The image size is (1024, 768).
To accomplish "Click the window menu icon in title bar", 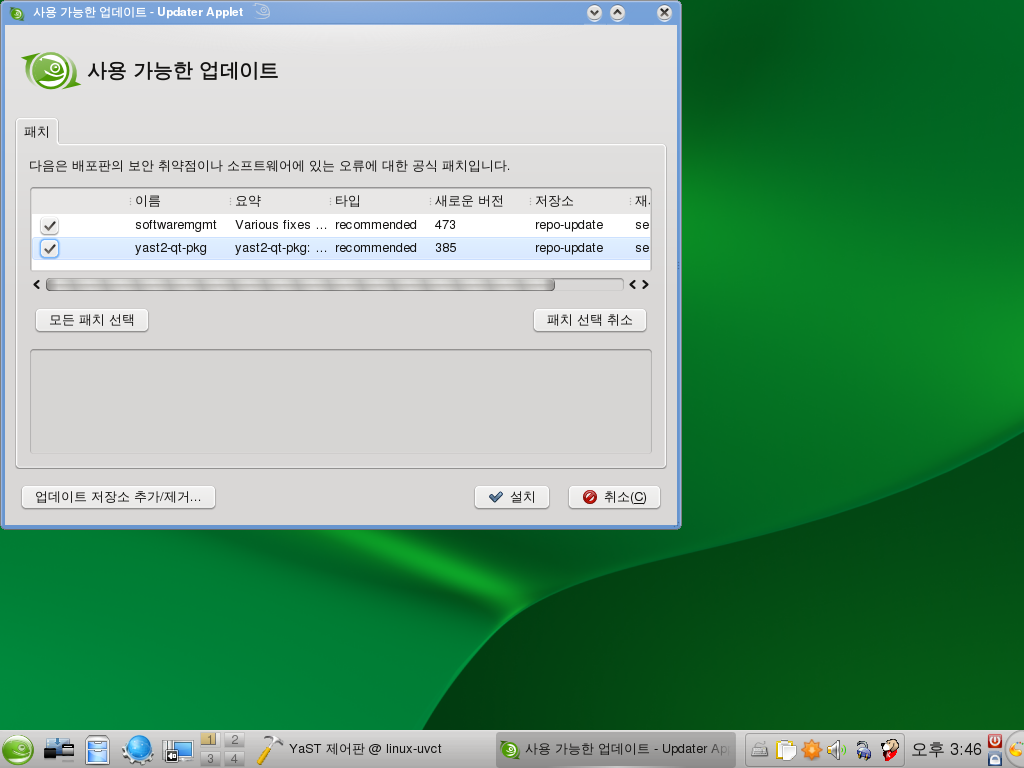I will tap(16, 12).
